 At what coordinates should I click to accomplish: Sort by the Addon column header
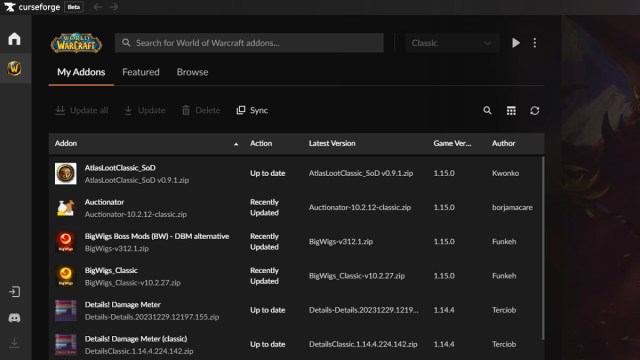(x=66, y=143)
